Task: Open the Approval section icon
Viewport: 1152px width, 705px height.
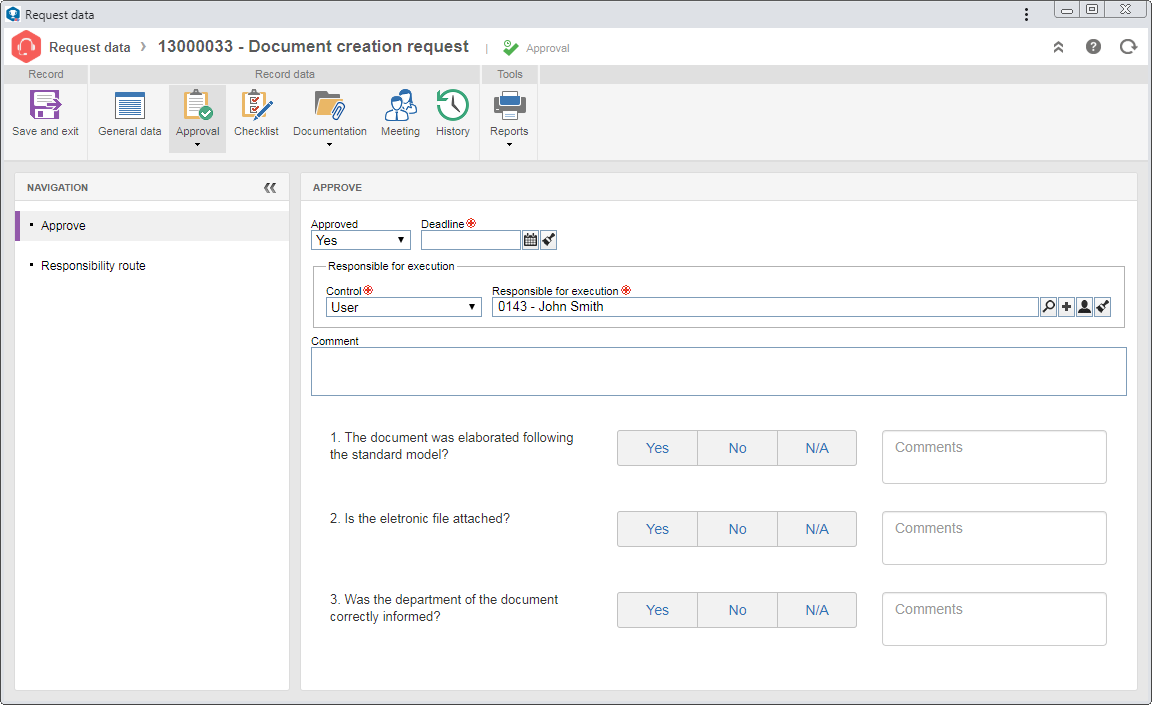Action: (x=198, y=105)
